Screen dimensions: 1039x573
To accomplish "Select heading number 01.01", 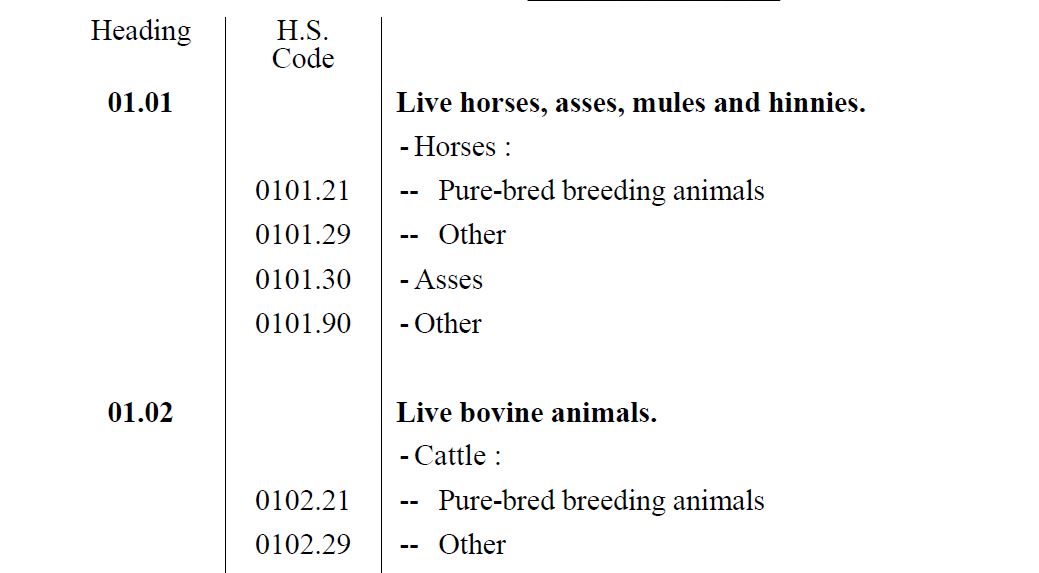I will [140, 103].
